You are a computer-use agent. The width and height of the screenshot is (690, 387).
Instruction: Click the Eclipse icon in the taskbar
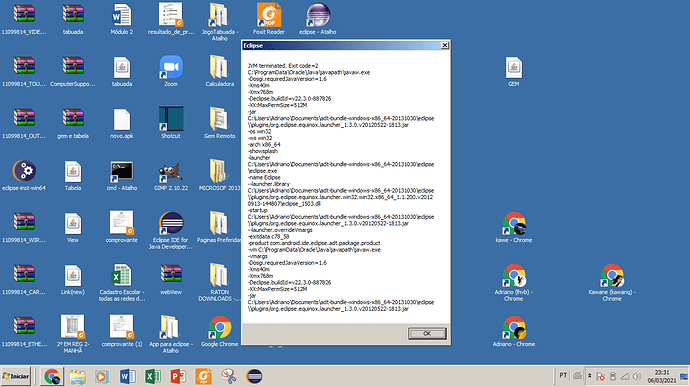click(x=254, y=376)
